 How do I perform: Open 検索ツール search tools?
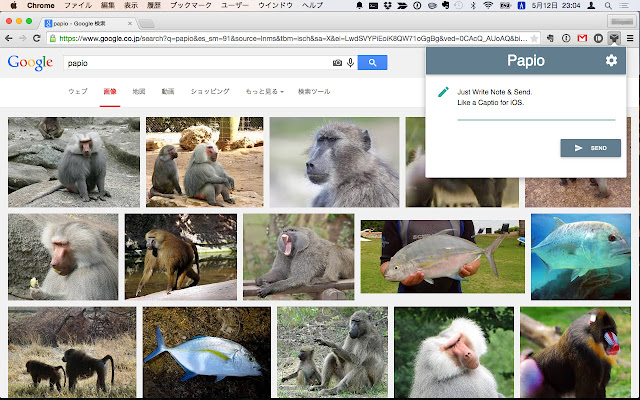point(314,91)
